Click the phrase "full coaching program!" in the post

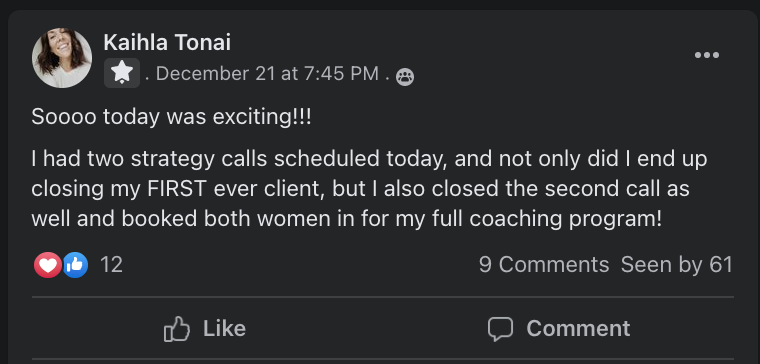click(x=551, y=219)
